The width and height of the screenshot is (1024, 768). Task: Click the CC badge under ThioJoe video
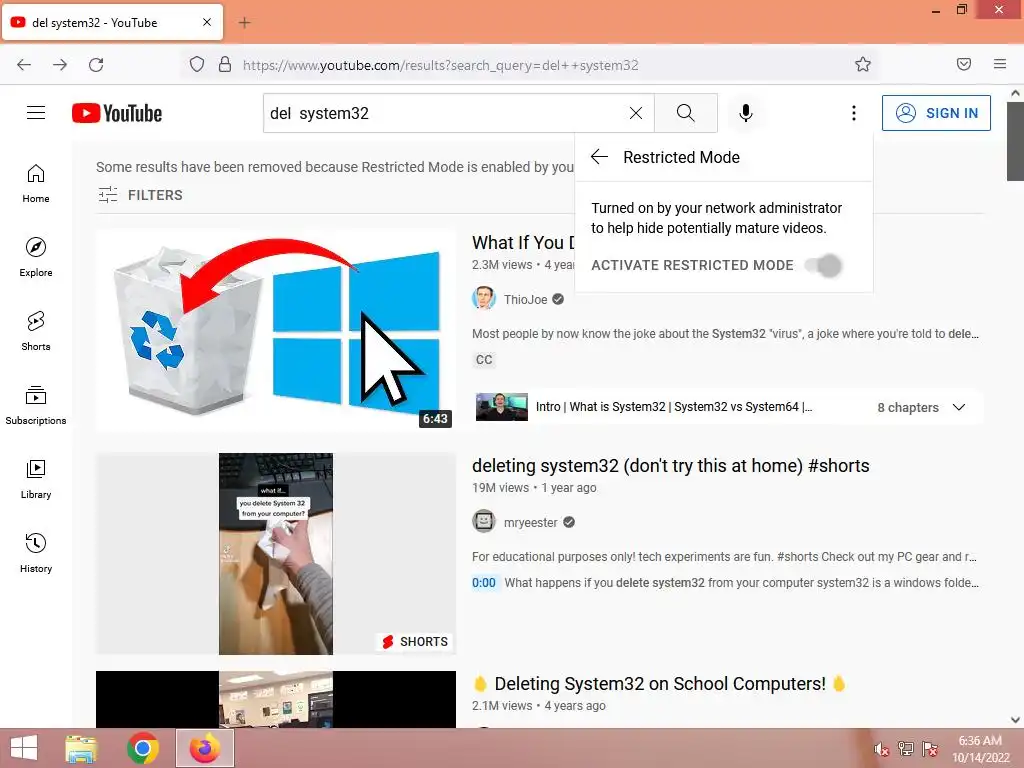tap(484, 360)
